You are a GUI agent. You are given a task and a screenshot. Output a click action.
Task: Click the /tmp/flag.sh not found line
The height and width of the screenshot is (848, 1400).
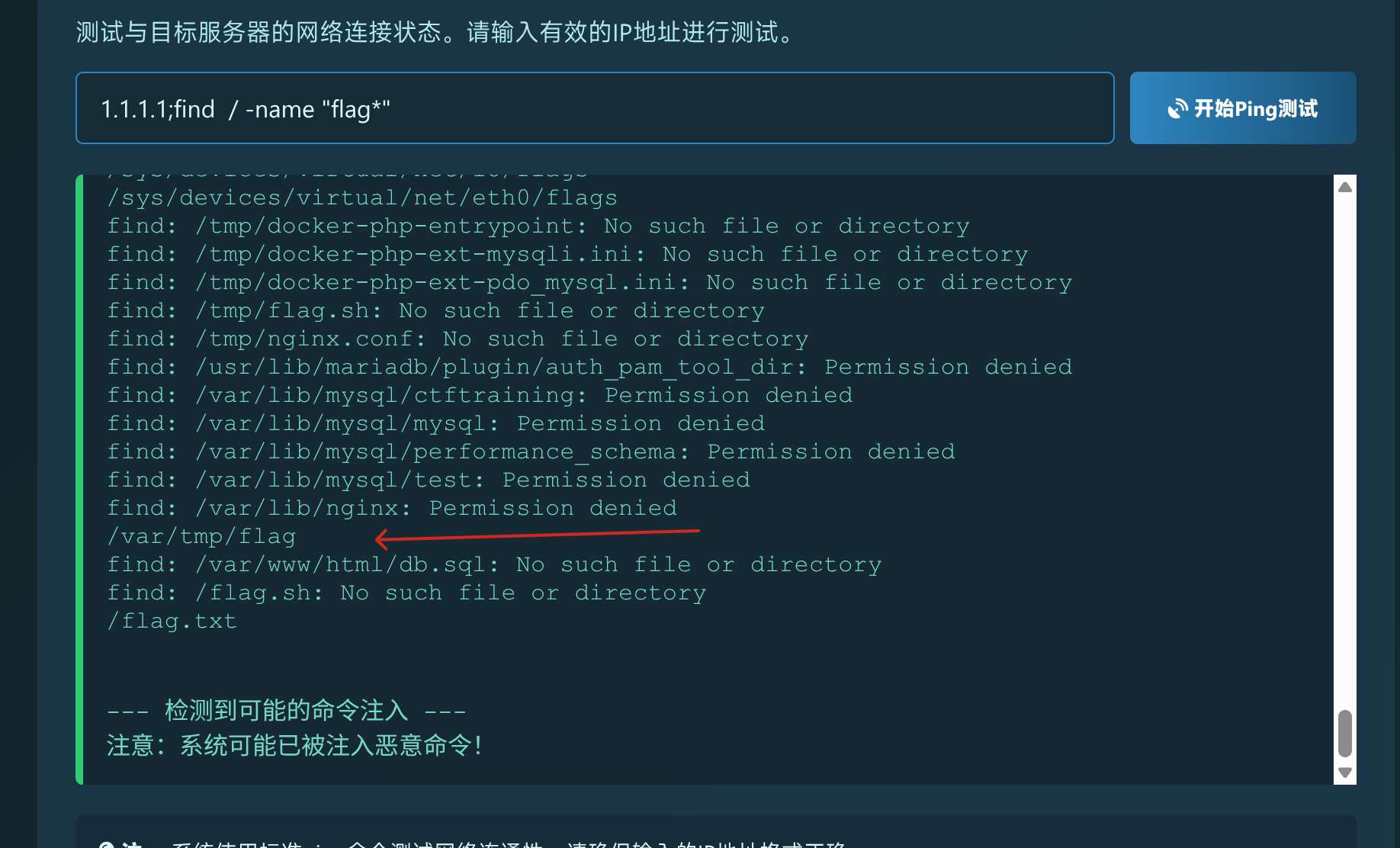435,310
